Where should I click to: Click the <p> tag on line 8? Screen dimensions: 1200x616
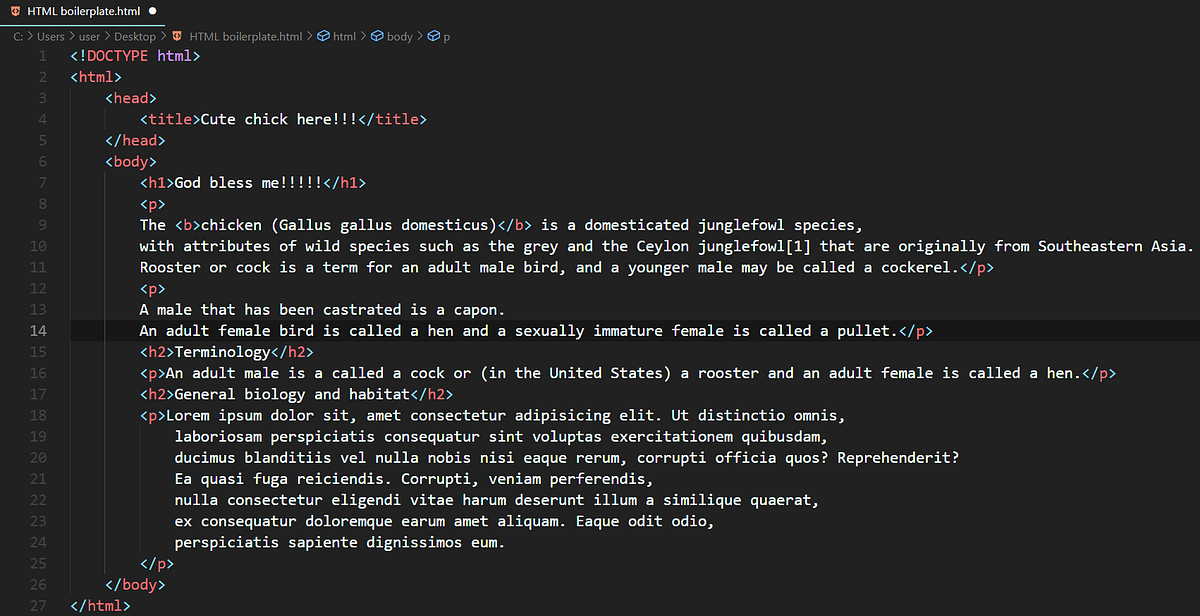point(153,204)
